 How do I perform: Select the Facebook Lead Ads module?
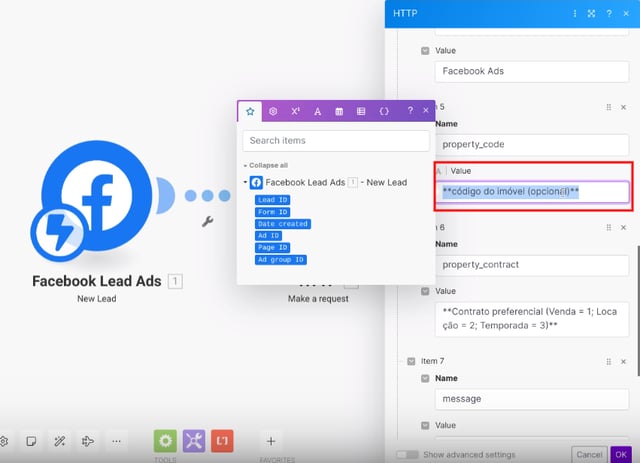click(x=97, y=196)
